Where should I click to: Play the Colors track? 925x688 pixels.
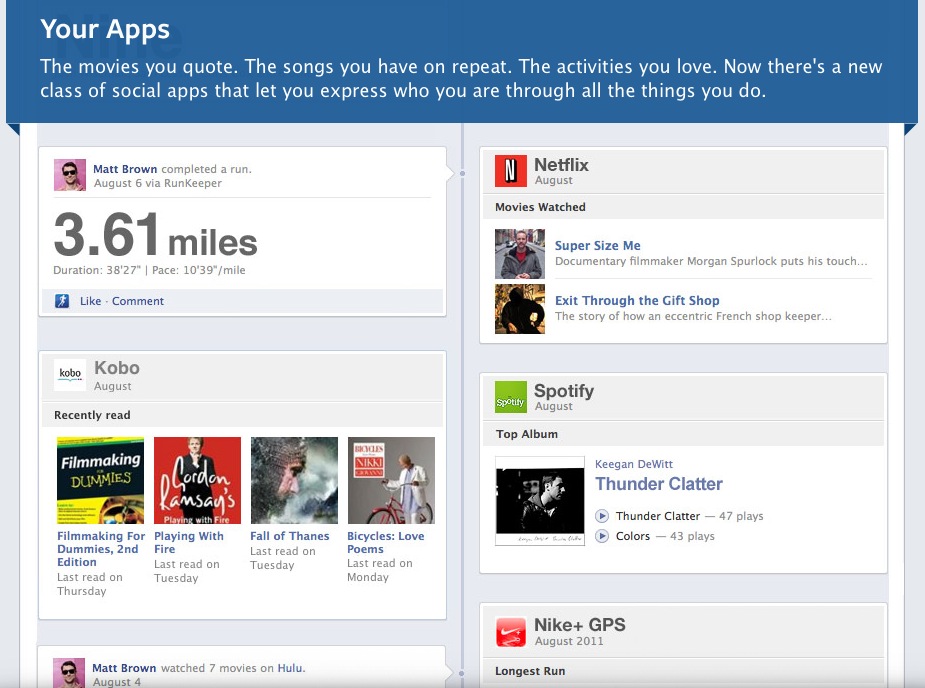click(602, 536)
